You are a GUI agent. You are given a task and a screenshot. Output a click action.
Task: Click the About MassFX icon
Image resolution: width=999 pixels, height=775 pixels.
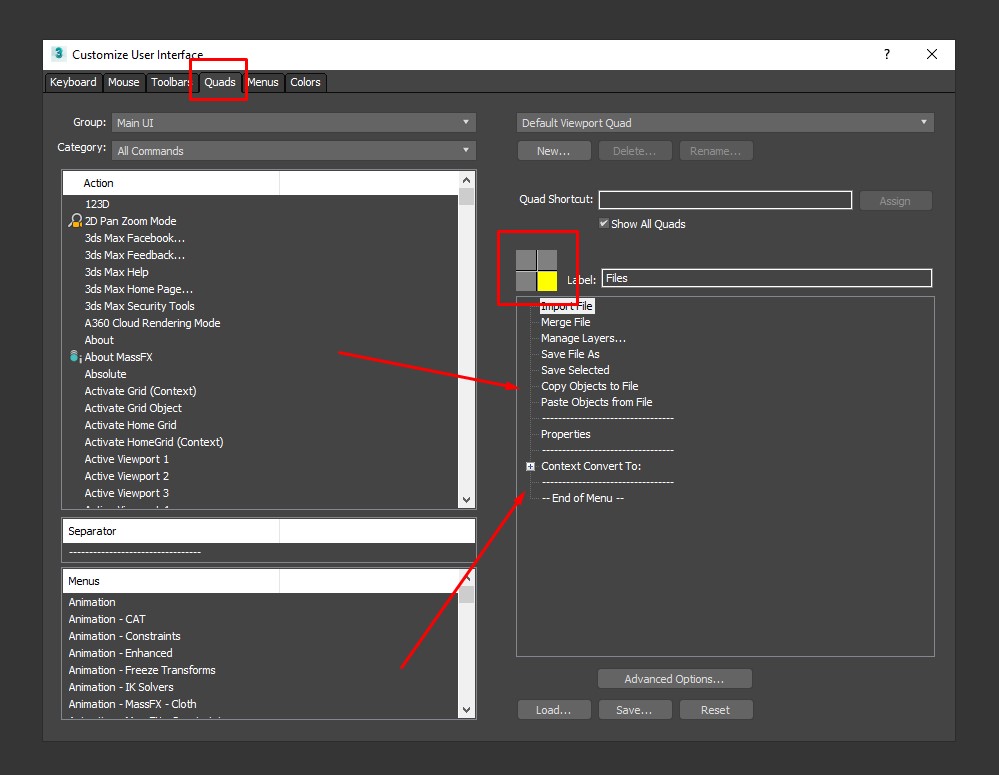click(x=75, y=357)
